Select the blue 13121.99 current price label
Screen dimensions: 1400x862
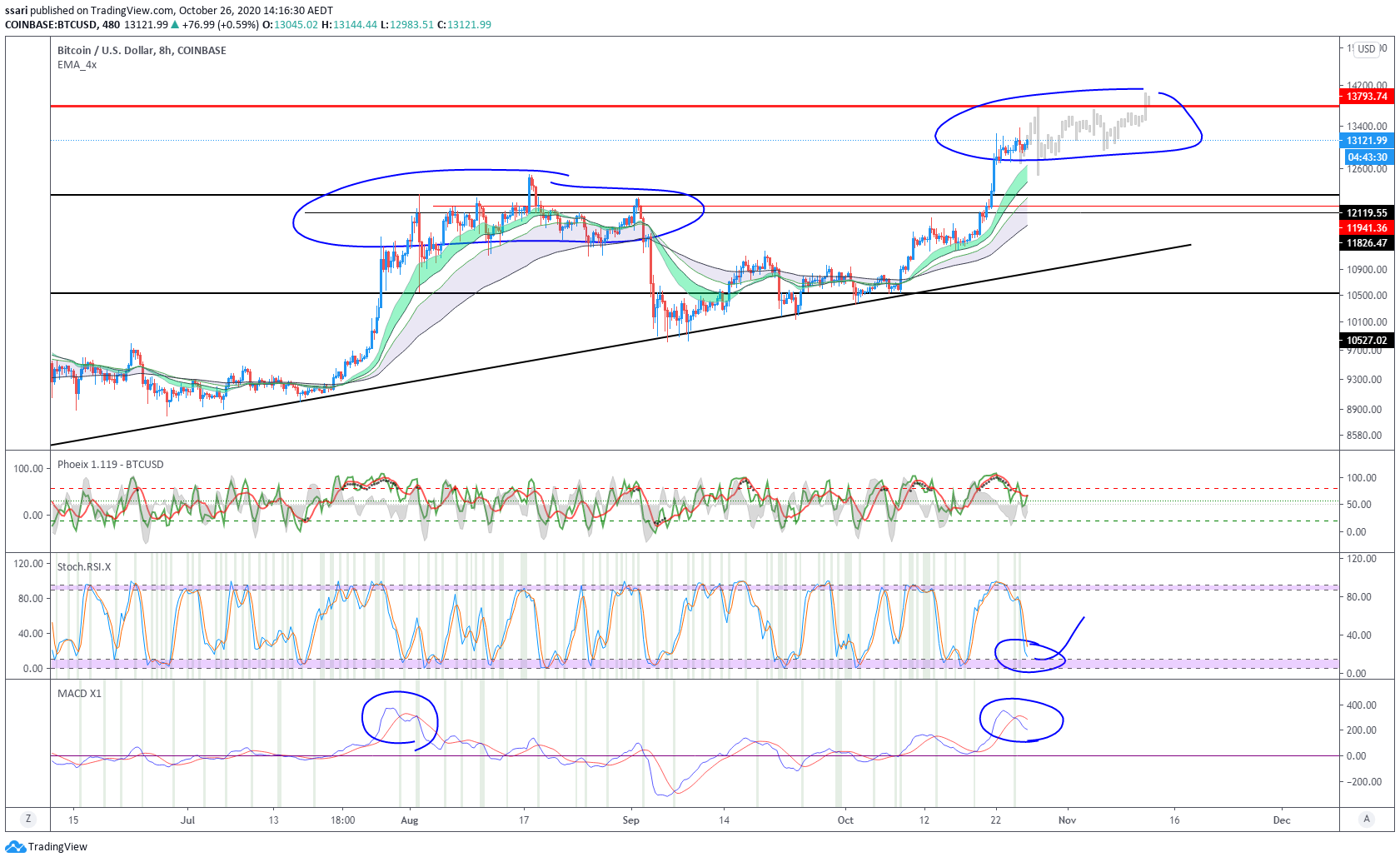1367,141
